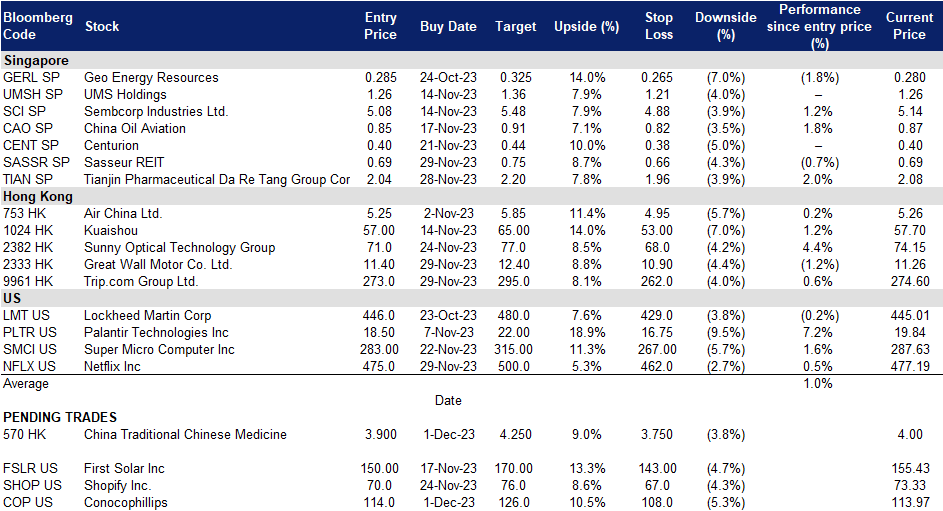This screenshot has height=511, width=943.
Task: Click the 'Date' label below Average
Action: pyautogui.click(x=448, y=400)
